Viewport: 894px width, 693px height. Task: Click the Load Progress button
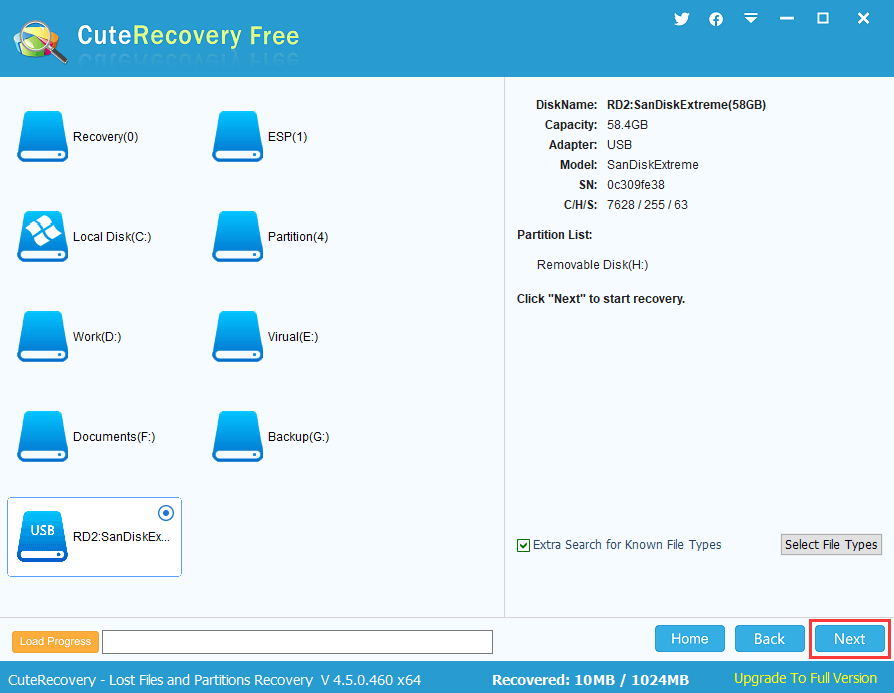pyautogui.click(x=55, y=642)
